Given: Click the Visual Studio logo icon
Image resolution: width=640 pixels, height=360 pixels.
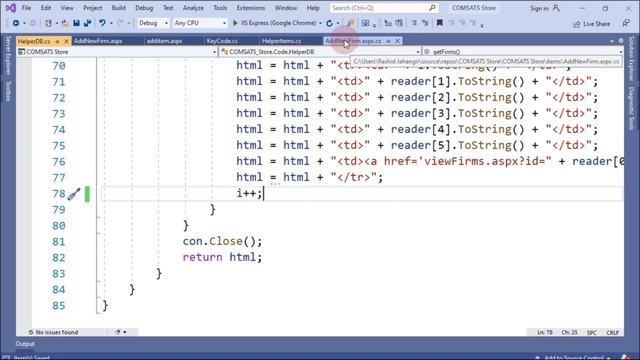Looking at the screenshot, I should click(x=11, y=8).
